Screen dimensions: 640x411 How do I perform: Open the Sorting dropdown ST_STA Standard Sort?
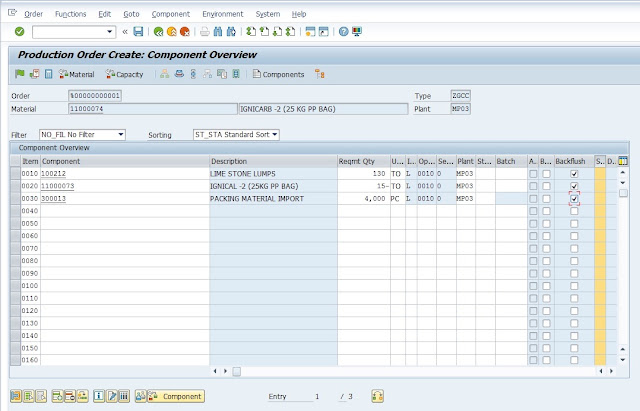pos(236,134)
